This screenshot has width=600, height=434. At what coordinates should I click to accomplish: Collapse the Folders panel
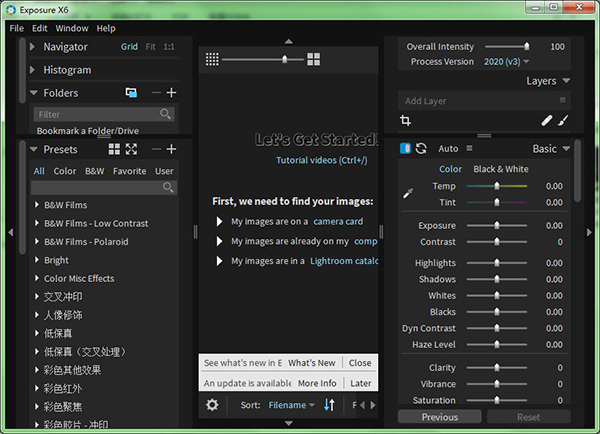(34, 93)
